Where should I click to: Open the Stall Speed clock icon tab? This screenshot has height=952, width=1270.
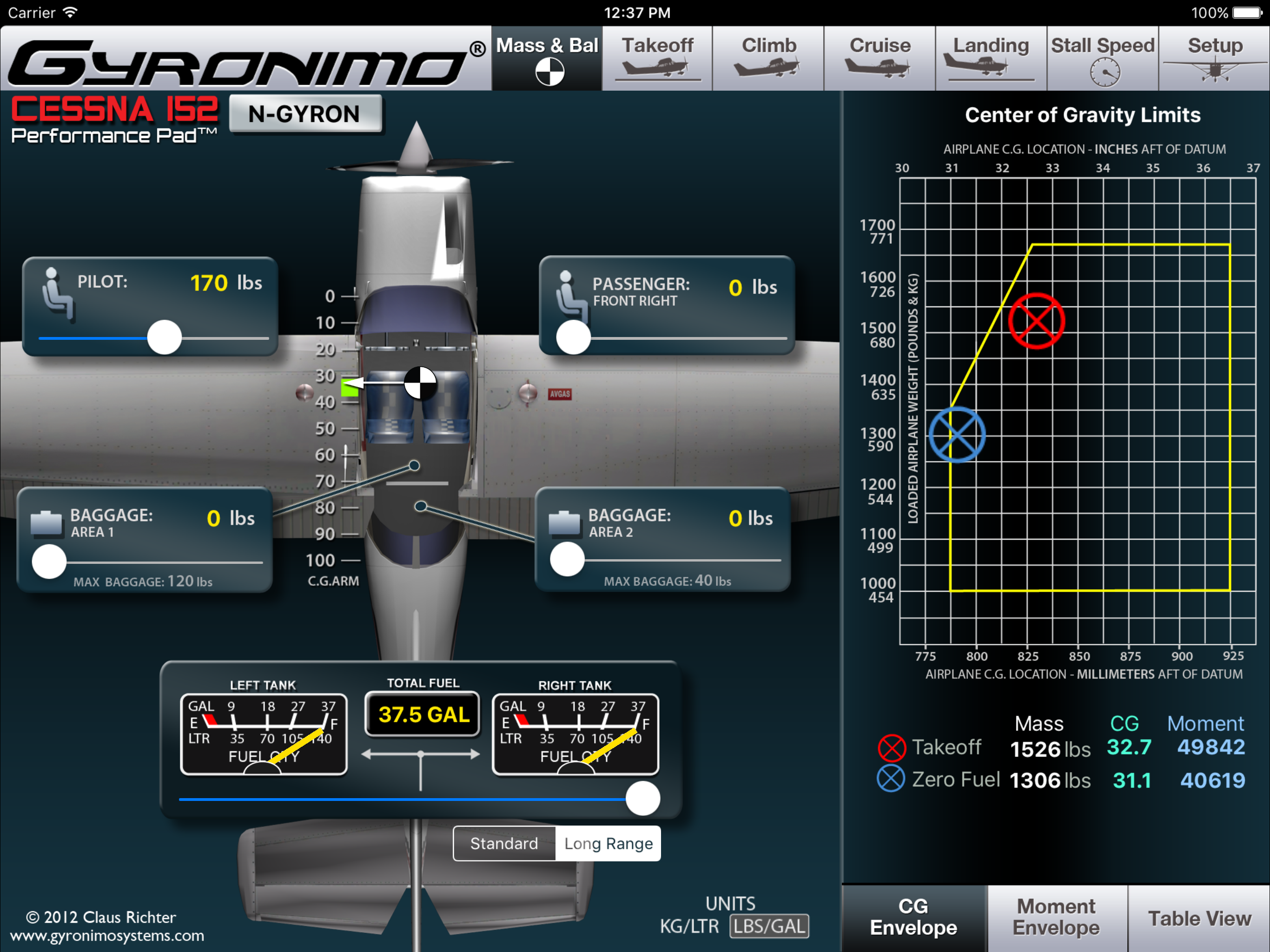click(x=1105, y=73)
